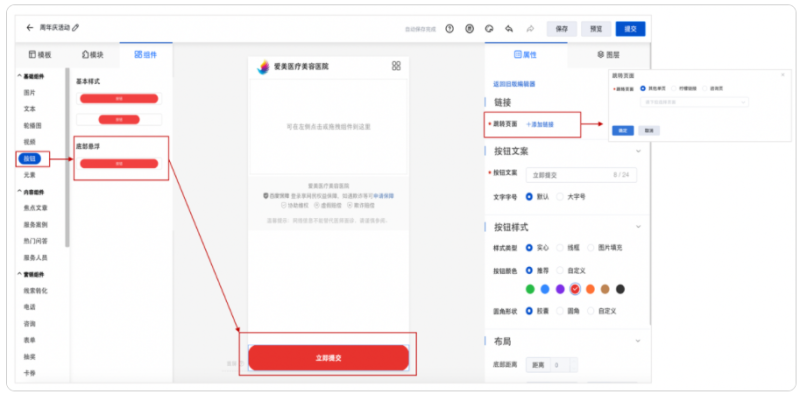Switch to the 模块 tab

[x=93, y=55]
